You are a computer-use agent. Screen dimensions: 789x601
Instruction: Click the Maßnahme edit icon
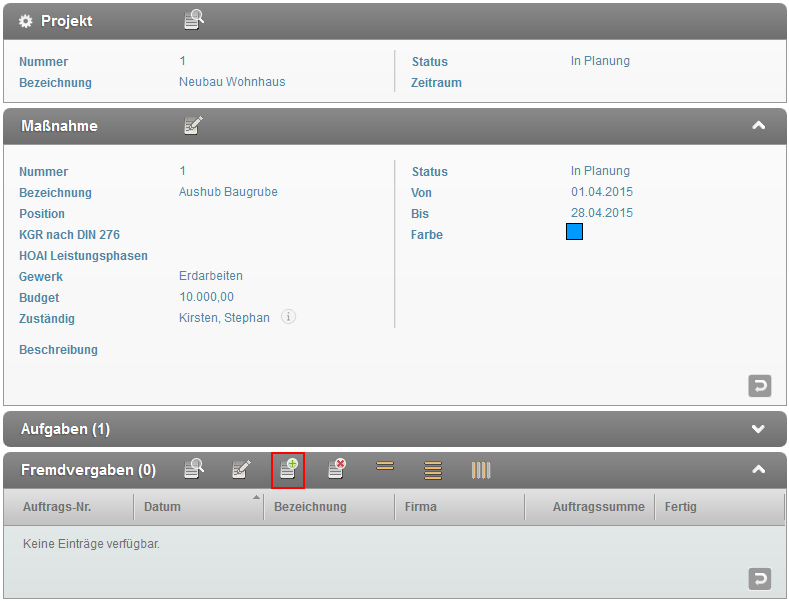click(194, 125)
